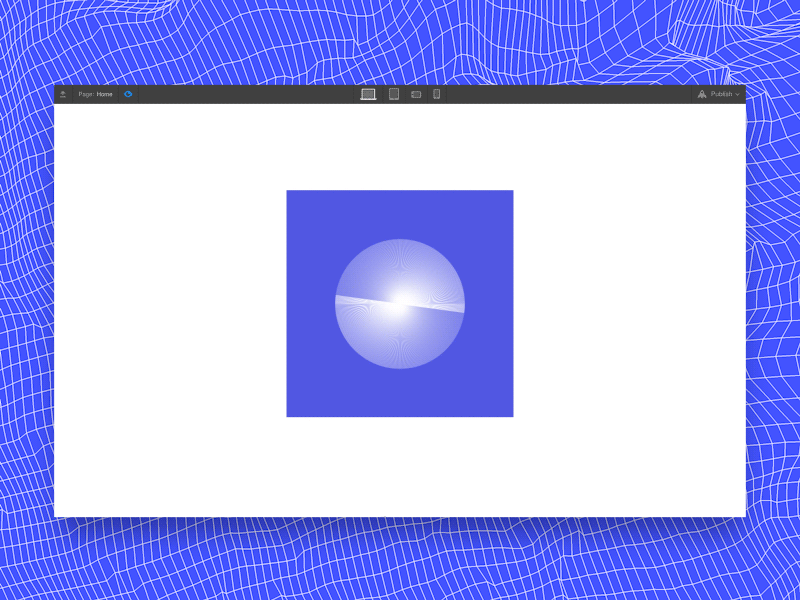Click empty dark top bar area left of breakpoints

(x=247, y=94)
